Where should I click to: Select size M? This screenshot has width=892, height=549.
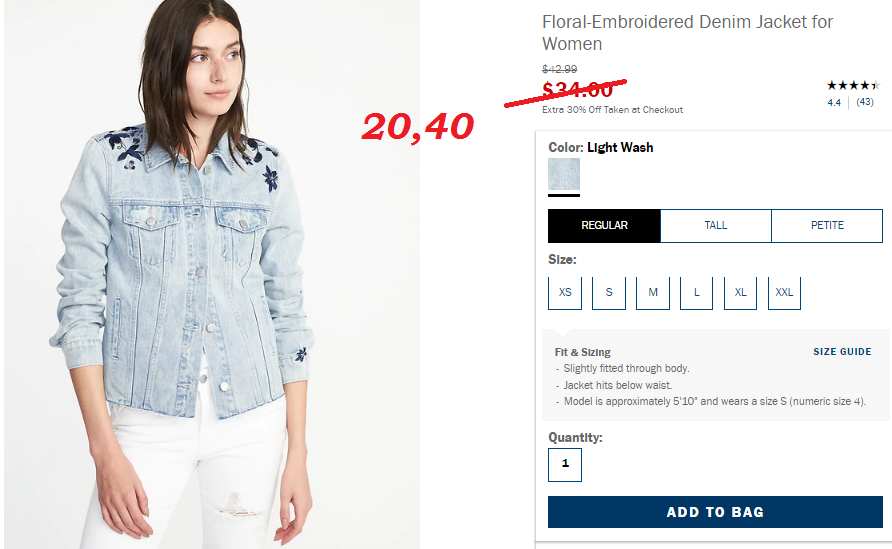[x=653, y=292]
